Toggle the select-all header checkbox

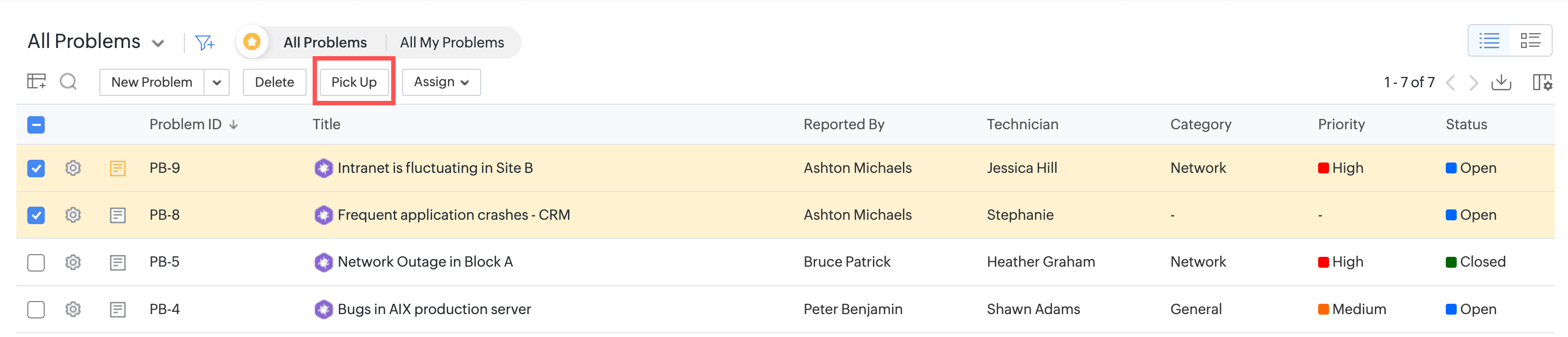pos(36,125)
